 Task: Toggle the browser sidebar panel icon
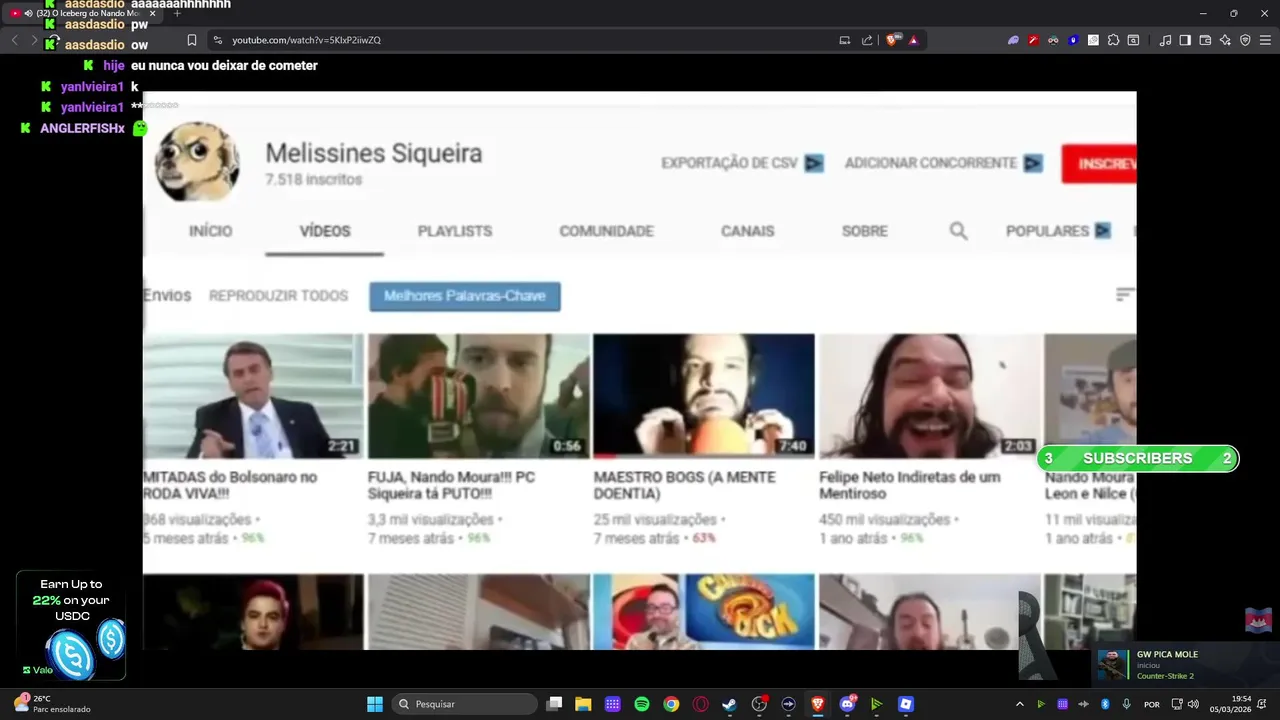pos(1185,40)
